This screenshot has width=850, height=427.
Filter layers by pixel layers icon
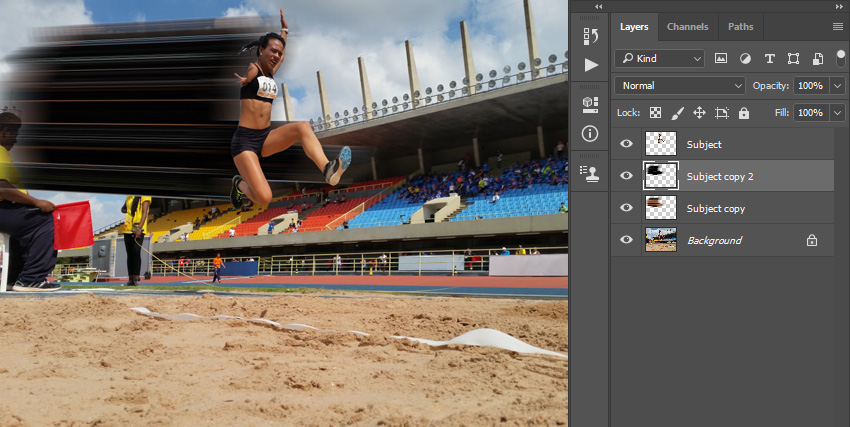click(x=720, y=59)
